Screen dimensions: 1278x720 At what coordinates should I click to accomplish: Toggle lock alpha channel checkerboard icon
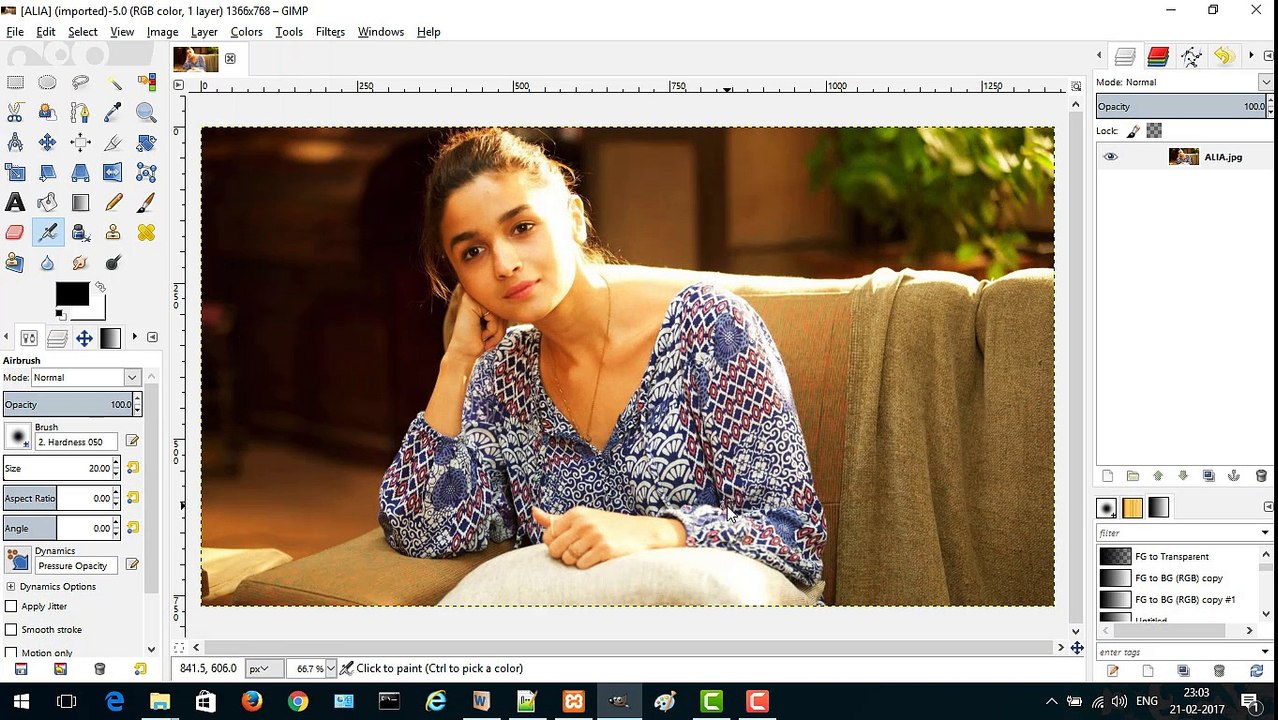(1155, 130)
